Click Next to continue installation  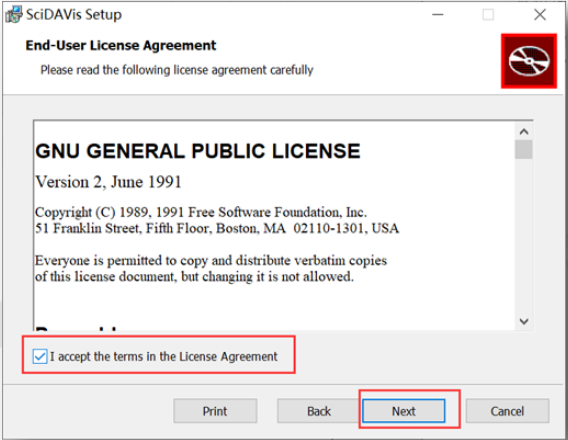click(x=404, y=411)
